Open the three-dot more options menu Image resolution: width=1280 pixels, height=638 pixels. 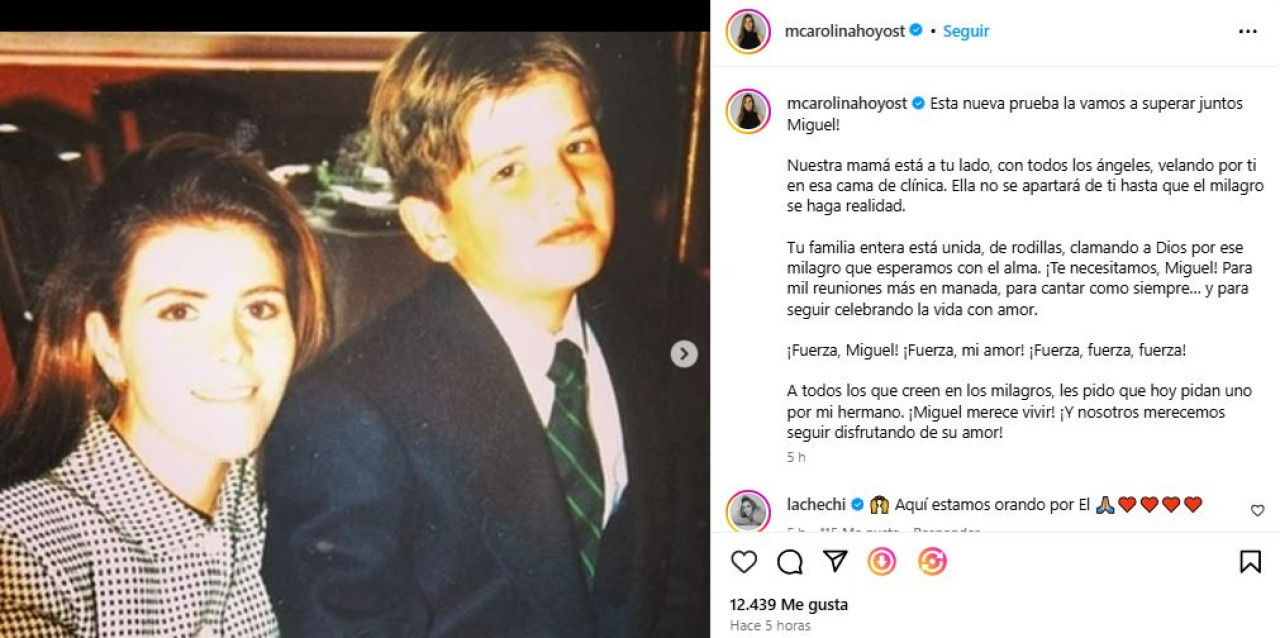point(1248,31)
